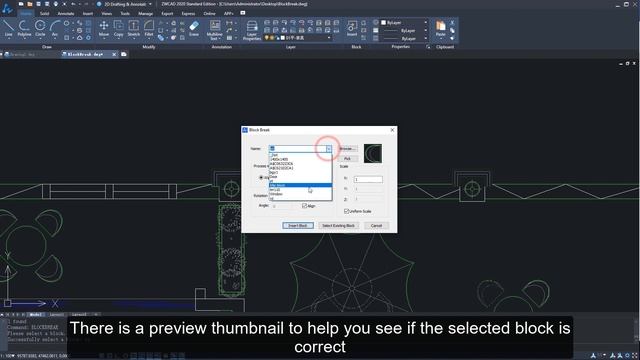Open Layer Properties manager
This screenshot has height=360, width=640.
(252, 30)
